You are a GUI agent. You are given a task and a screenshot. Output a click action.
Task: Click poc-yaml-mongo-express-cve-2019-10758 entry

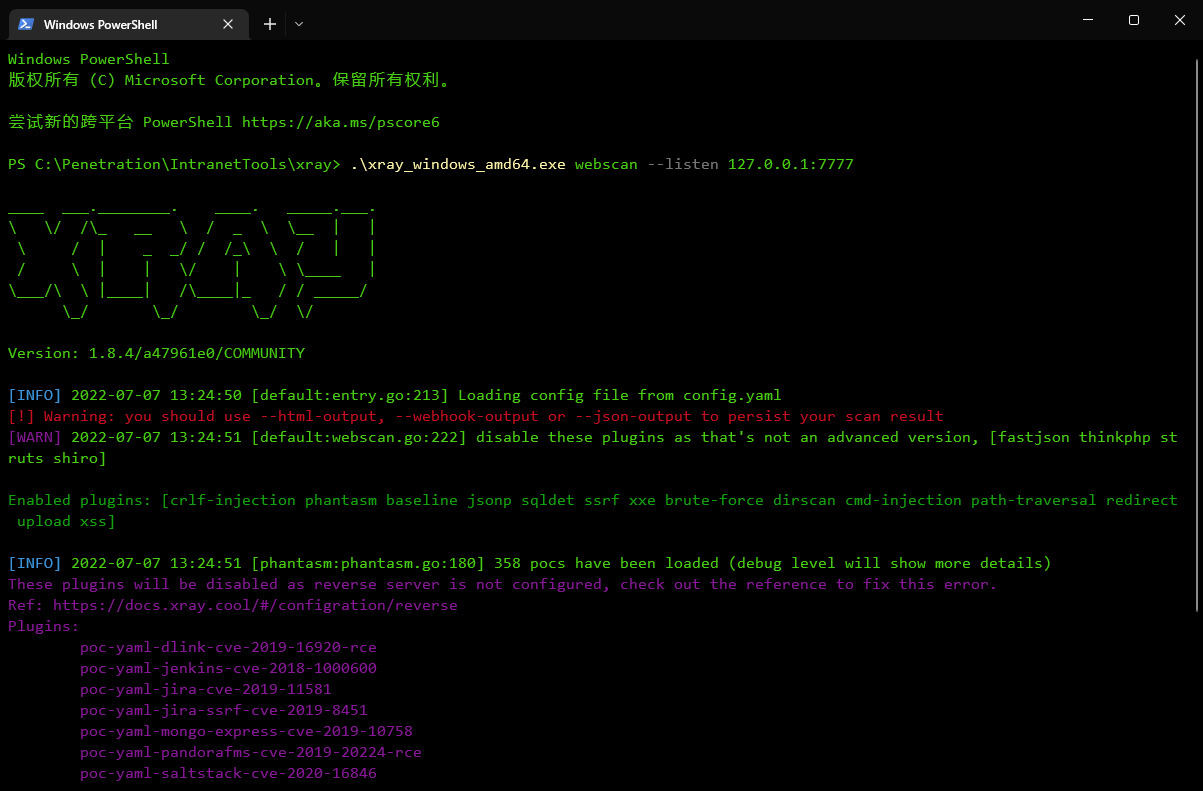click(246, 731)
